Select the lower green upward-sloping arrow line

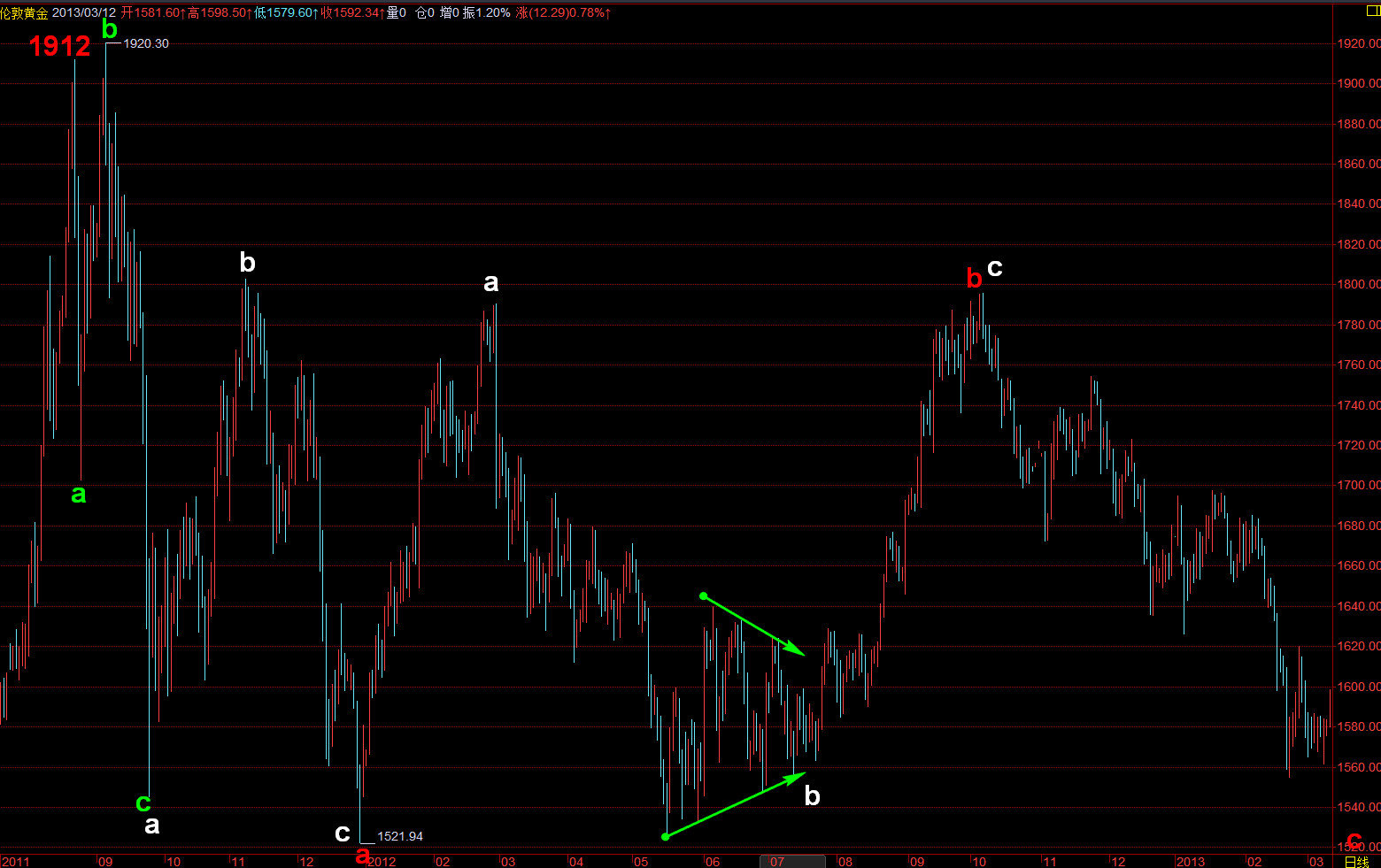(735, 804)
